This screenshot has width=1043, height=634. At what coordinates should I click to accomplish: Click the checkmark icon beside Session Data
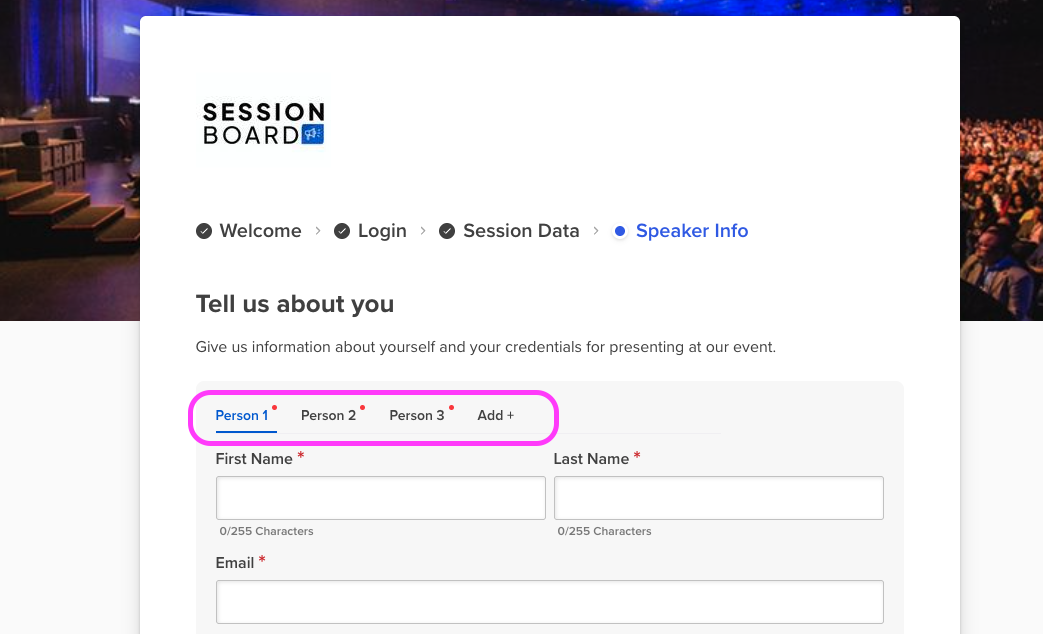pyautogui.click(x=447, y=230)
